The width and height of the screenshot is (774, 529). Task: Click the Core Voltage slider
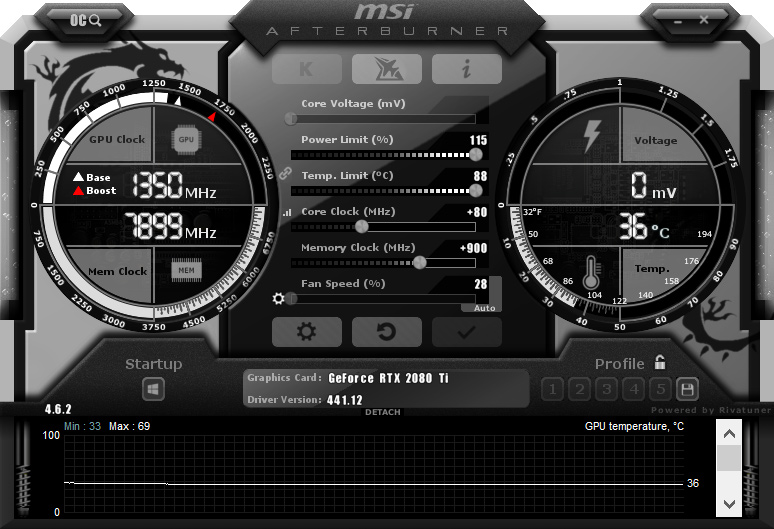tap(383, 119)
